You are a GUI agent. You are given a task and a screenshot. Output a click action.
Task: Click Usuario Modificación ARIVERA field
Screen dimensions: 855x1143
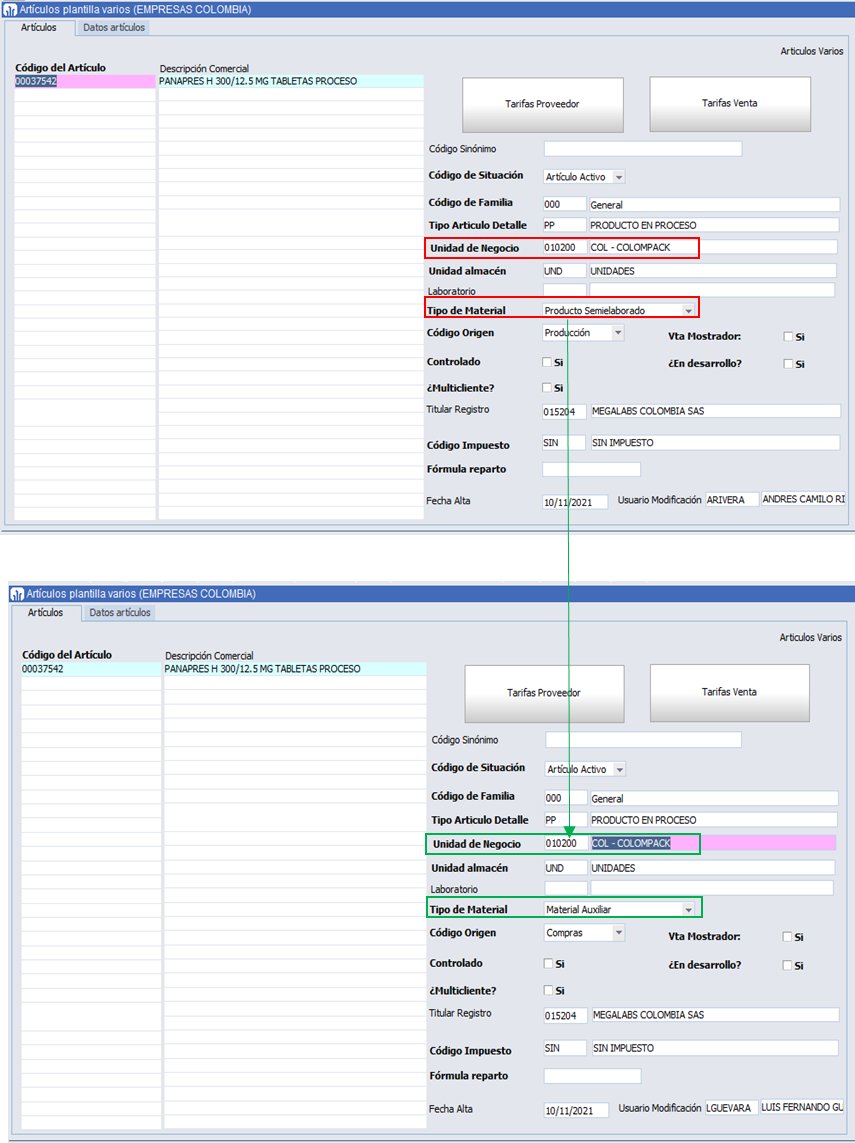(732, 500)
